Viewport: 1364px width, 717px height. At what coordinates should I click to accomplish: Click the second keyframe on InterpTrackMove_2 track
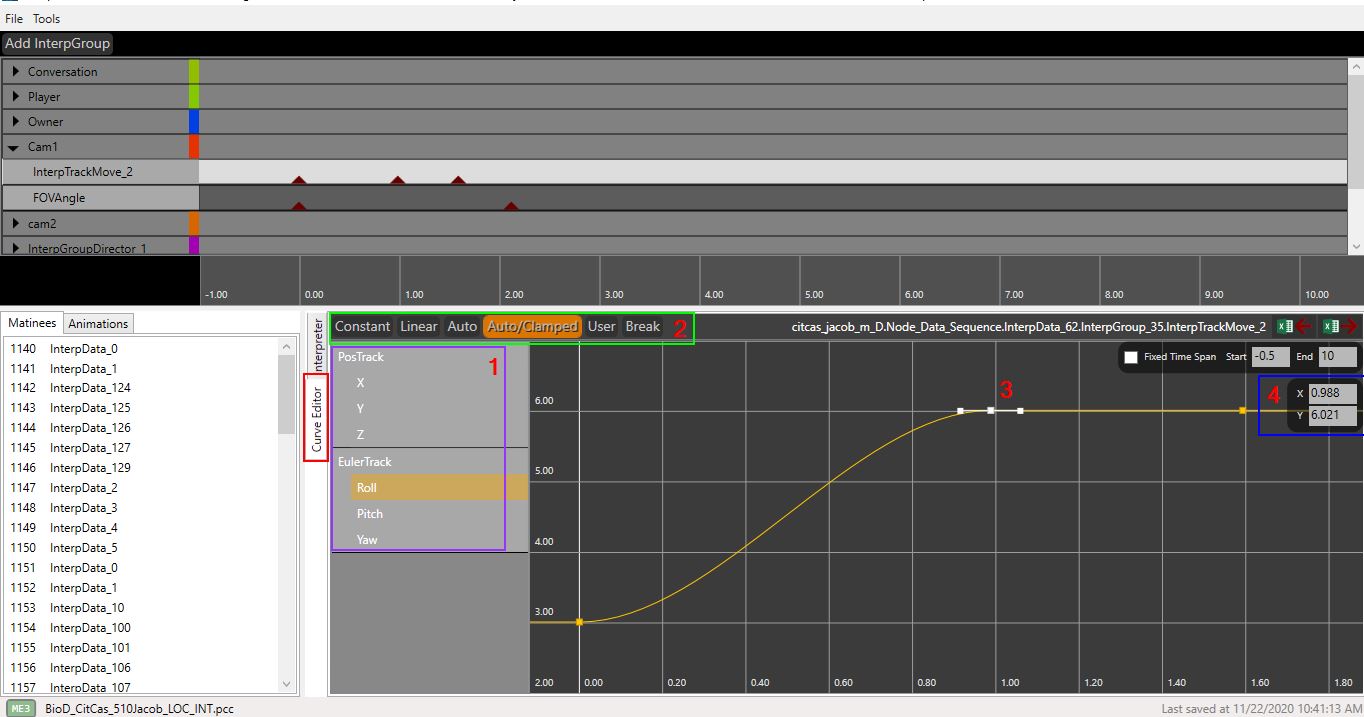(x=398, y=180)
